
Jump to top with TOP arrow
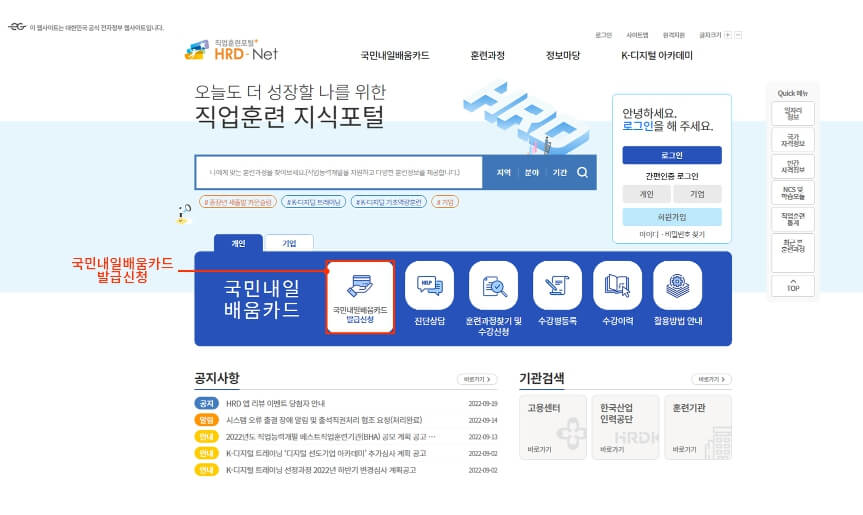[x=793, y=286]
